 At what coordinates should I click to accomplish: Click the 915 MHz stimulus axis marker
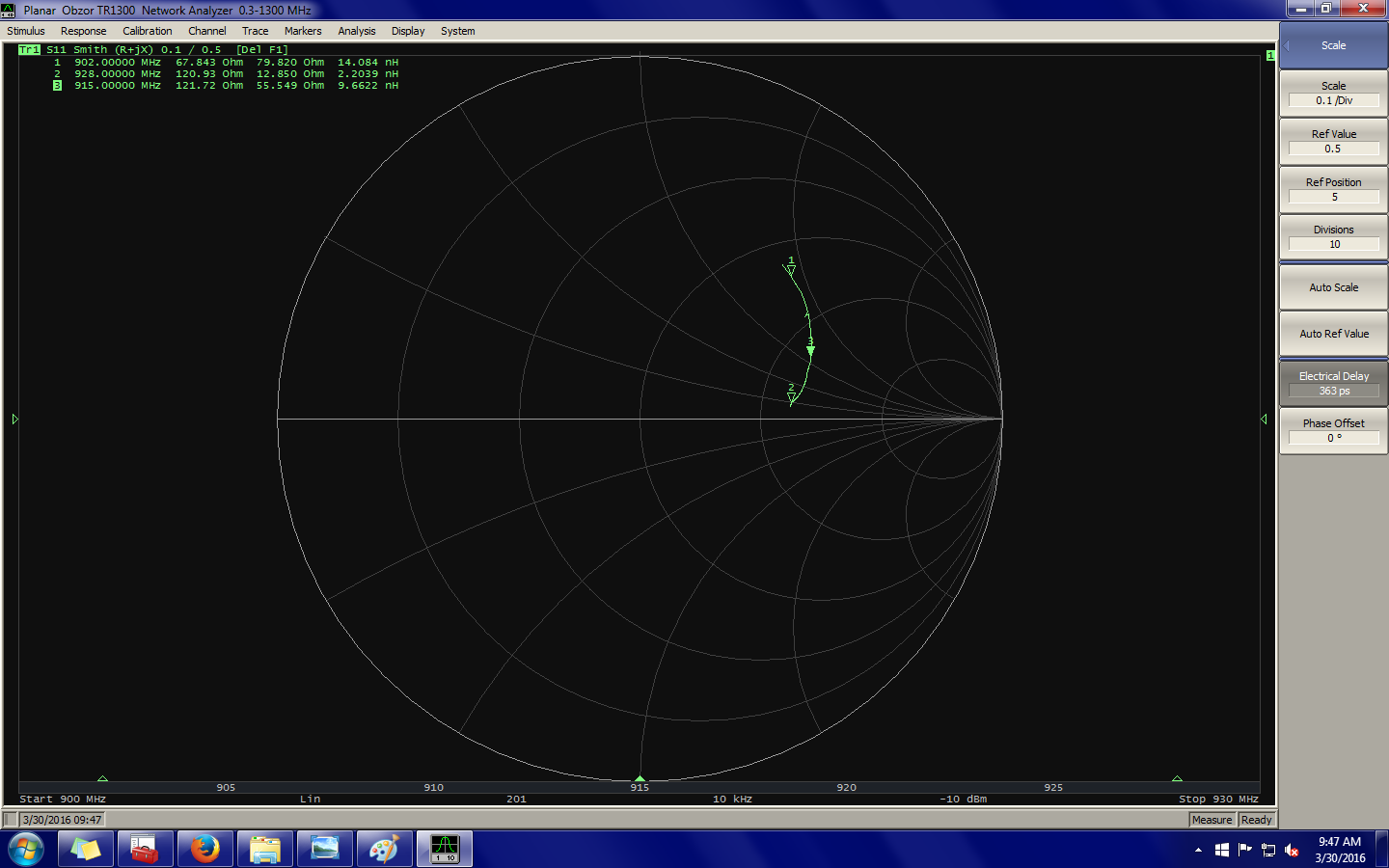coord(640,778)
